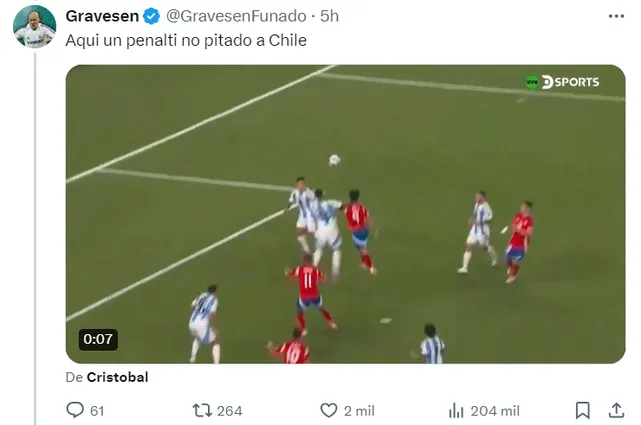Open the view analytics bar chart icon
Image resolution: width=641 pixels, height=425 pixels.
[x=456, y=411]
